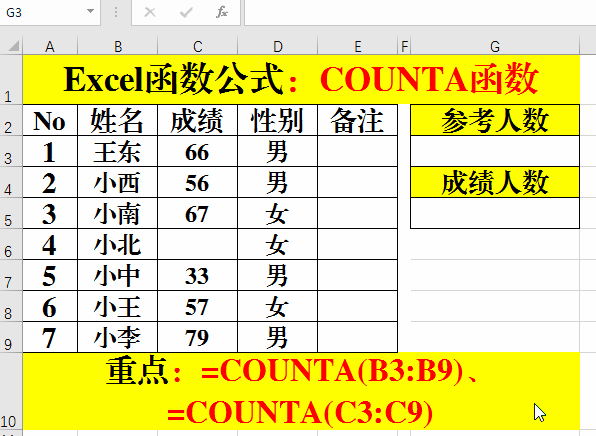Viewport: 596px width, 436px height.
Task: Click the '成绩人数' label cell
Action: tap(495, 182)
